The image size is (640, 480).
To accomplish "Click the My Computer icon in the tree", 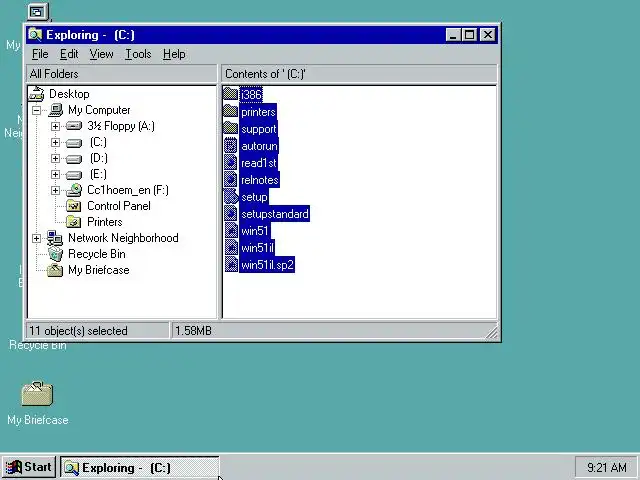I will [55, 110].
